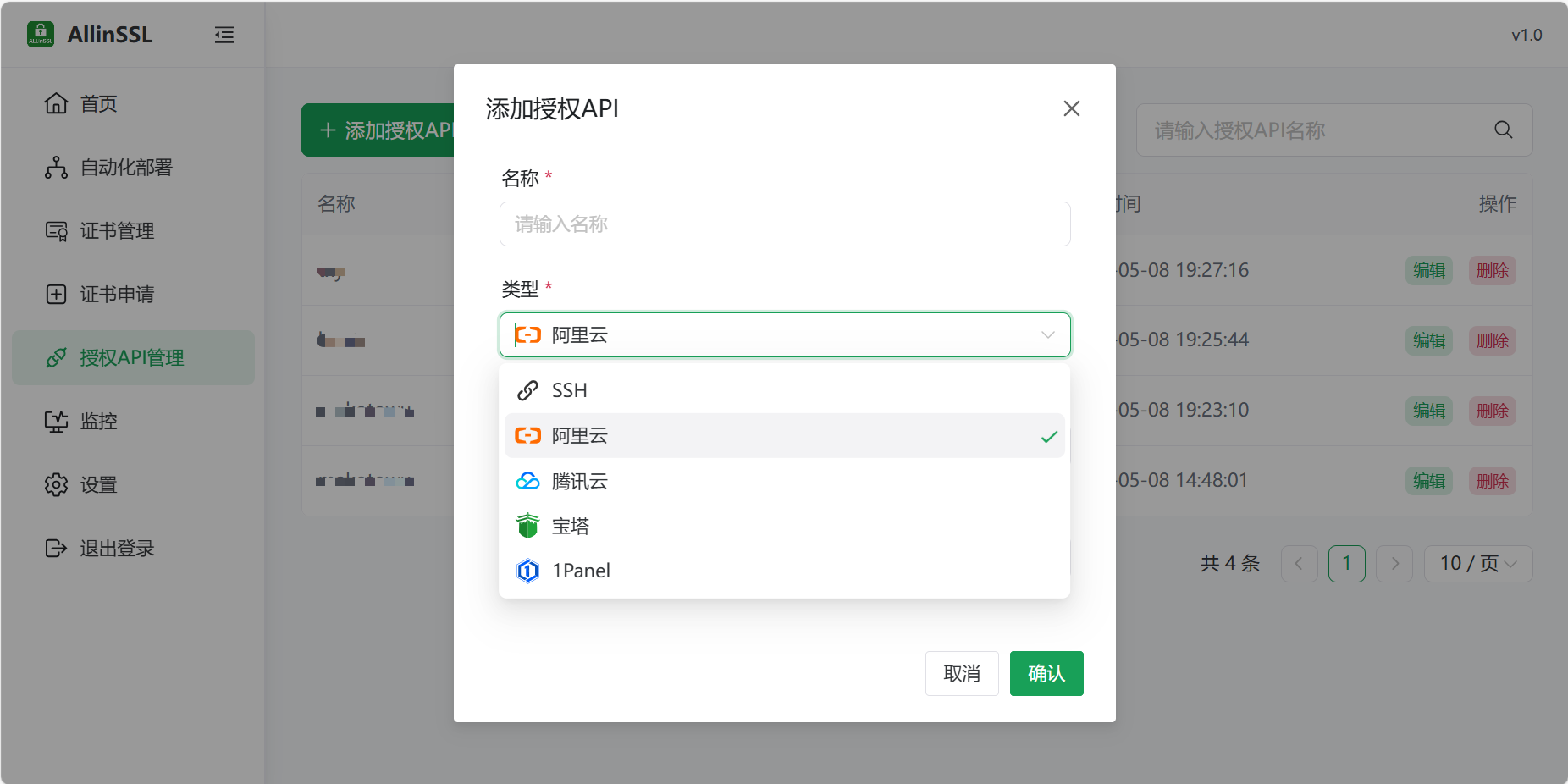Delete the row dated 19:25:44
This screenshot has height=784, width=1568.
1492,340
